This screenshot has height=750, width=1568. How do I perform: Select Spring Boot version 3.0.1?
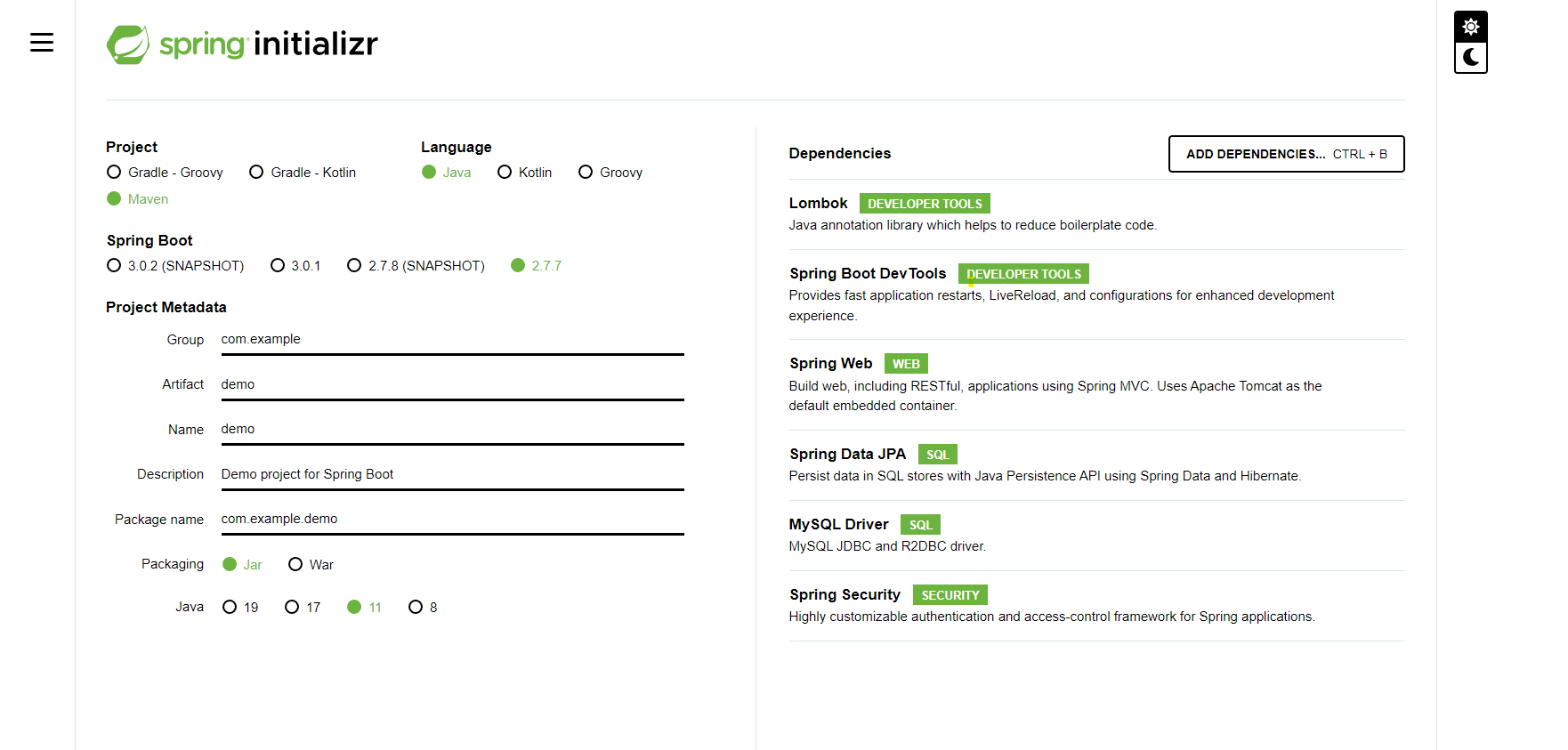coord(295,265)
